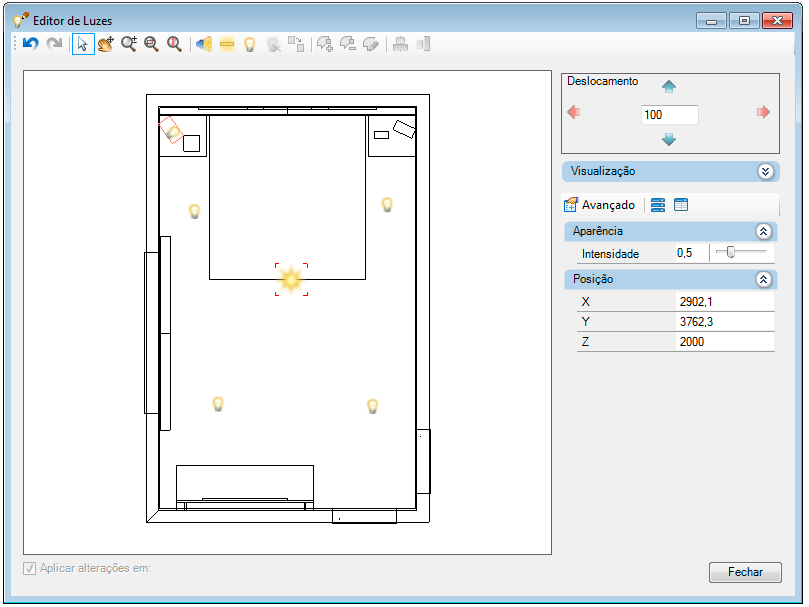The image size is (809, 607).
Task: Add a linear light with yellow bar icon
Action: click(227, 44)
